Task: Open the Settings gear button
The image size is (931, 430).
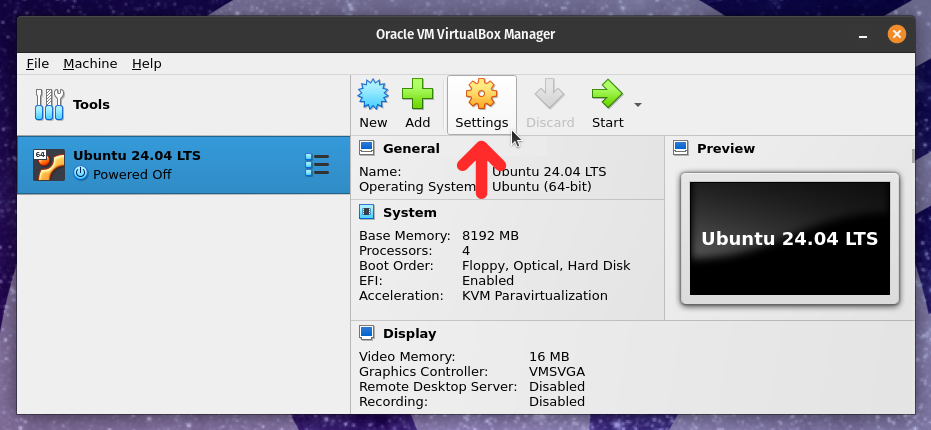Action: tap(482, 105)
